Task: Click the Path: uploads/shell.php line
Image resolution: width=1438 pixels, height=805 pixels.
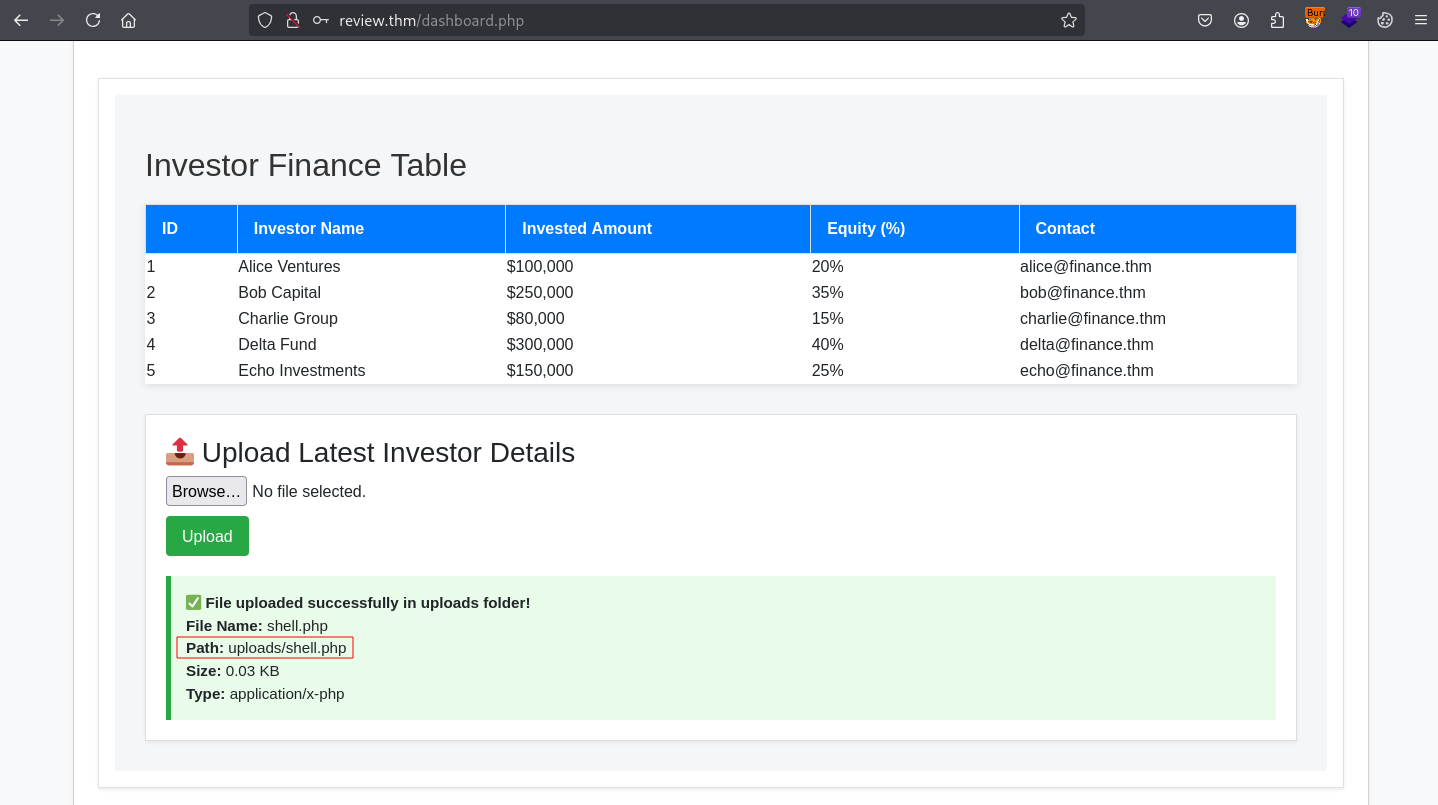Action: [x=266, y=648]
